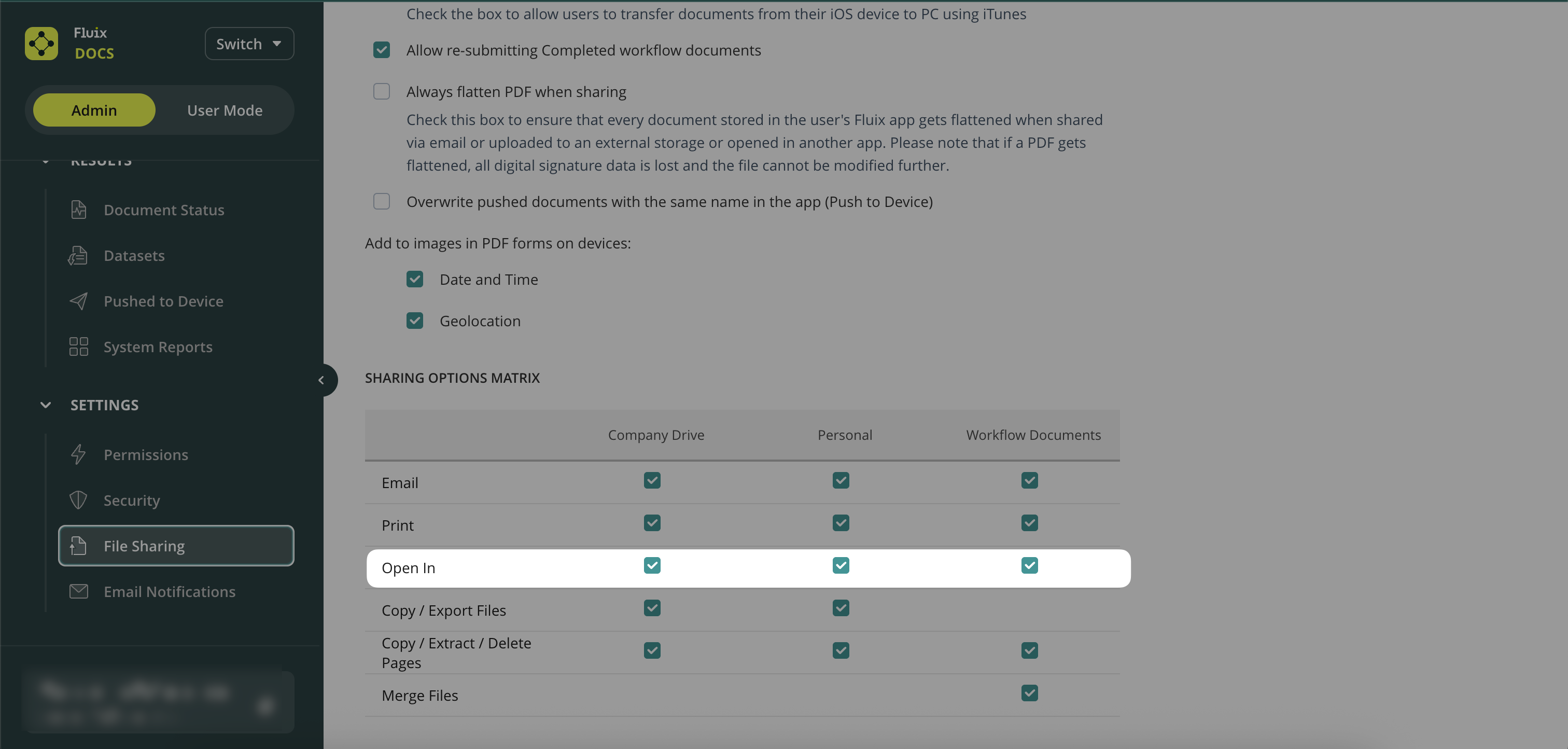The width and height of the screenshot is (1568, 749).
Task: Toggle Open In for Company Drive
Action: [652, 566]
